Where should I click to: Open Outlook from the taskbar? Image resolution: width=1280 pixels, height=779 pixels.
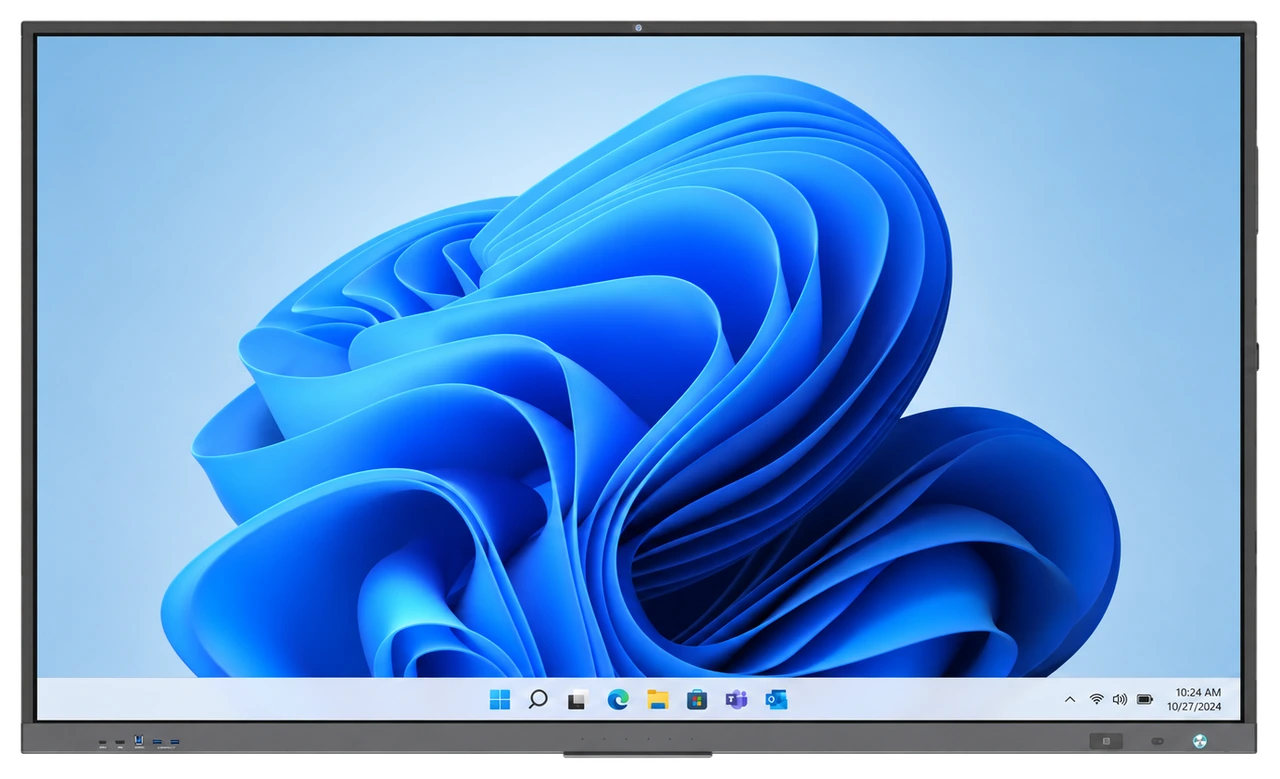[776, 700]
